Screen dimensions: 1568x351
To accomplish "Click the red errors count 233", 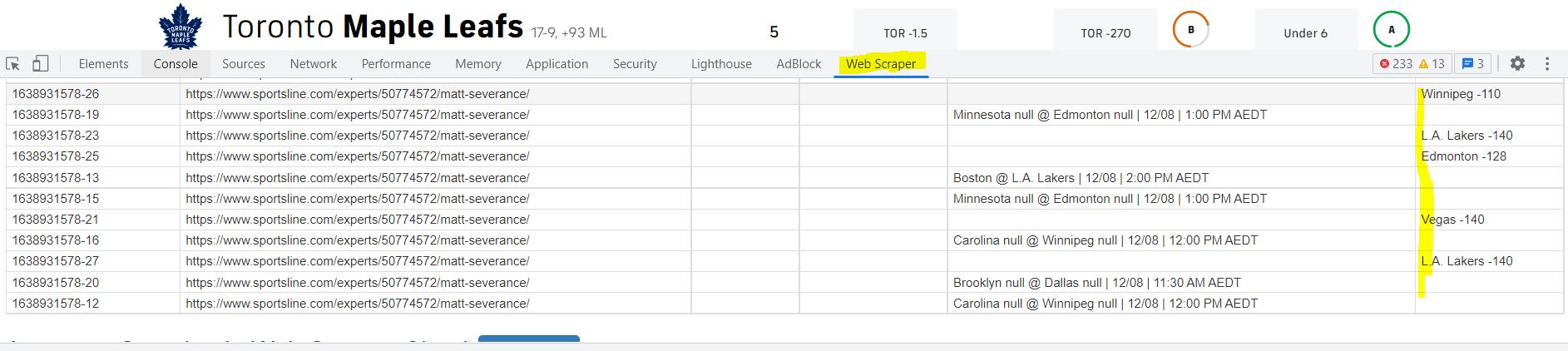I will pos(1395,63).
